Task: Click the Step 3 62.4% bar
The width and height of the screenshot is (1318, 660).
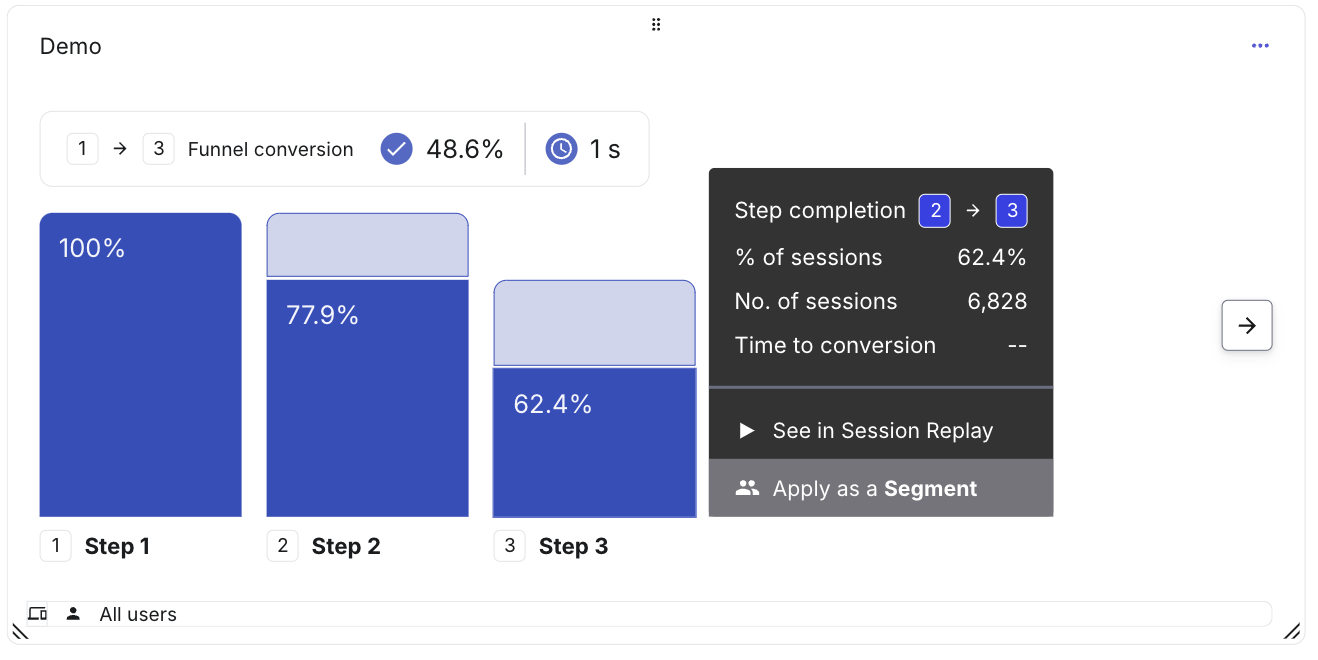Action: (x=595, y=442)
